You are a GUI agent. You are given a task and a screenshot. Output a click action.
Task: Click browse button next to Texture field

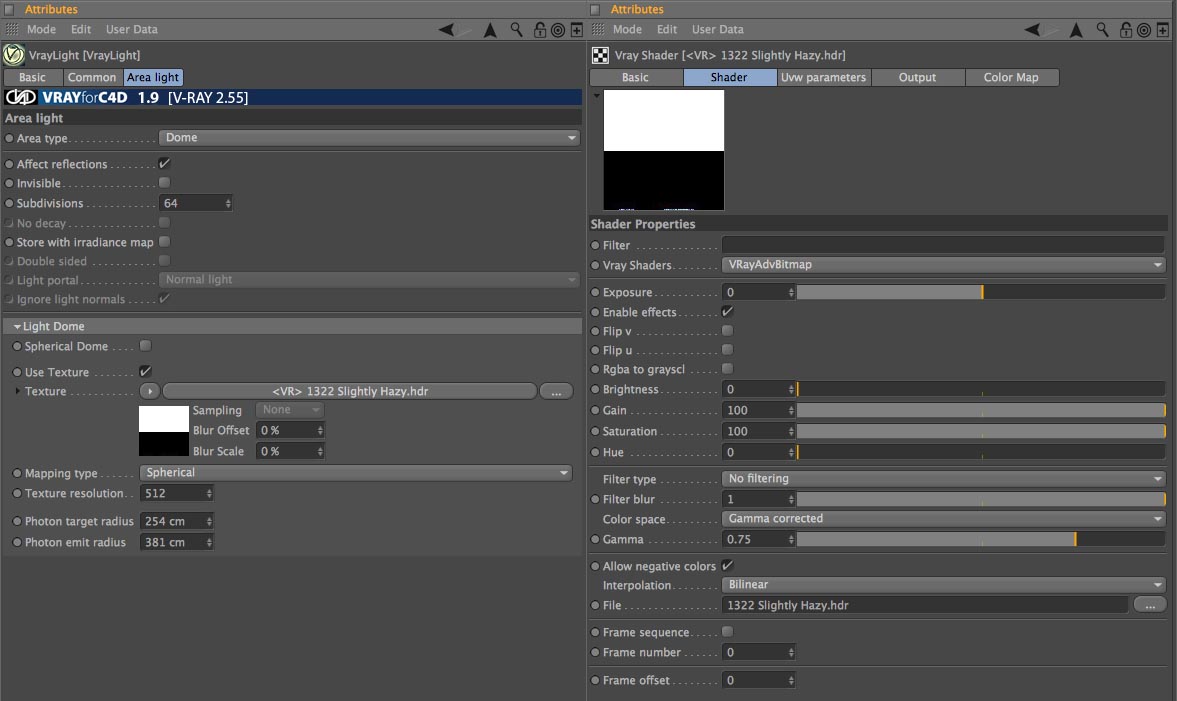point(556,391)
